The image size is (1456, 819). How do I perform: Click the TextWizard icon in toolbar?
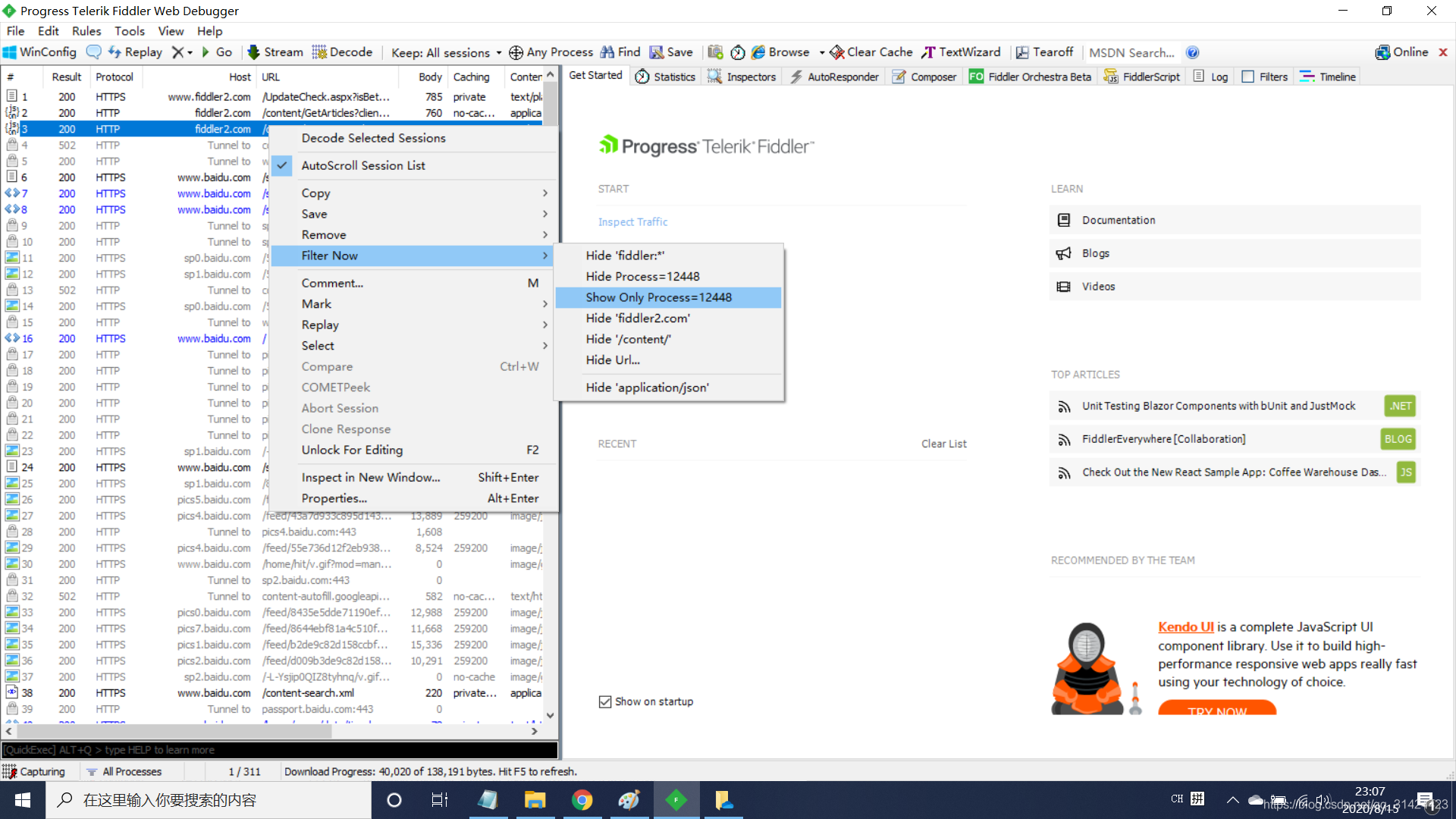[932, 52]
